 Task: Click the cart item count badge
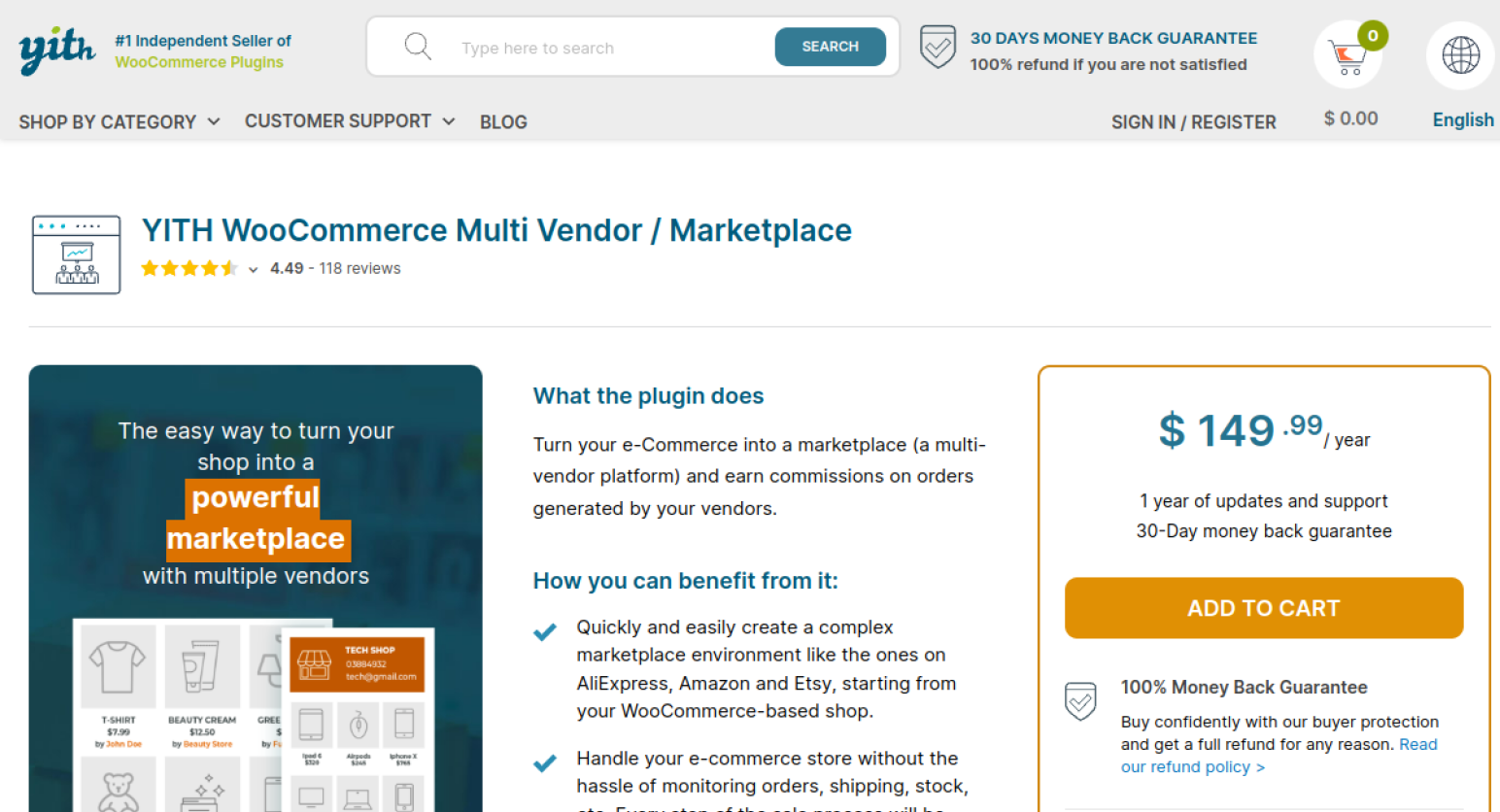1373,36
